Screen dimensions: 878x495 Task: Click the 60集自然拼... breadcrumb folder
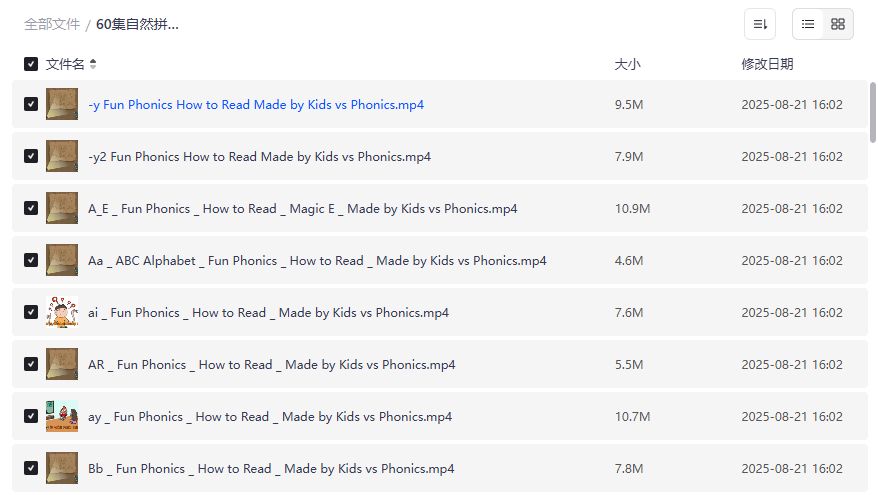click(138, 24)
